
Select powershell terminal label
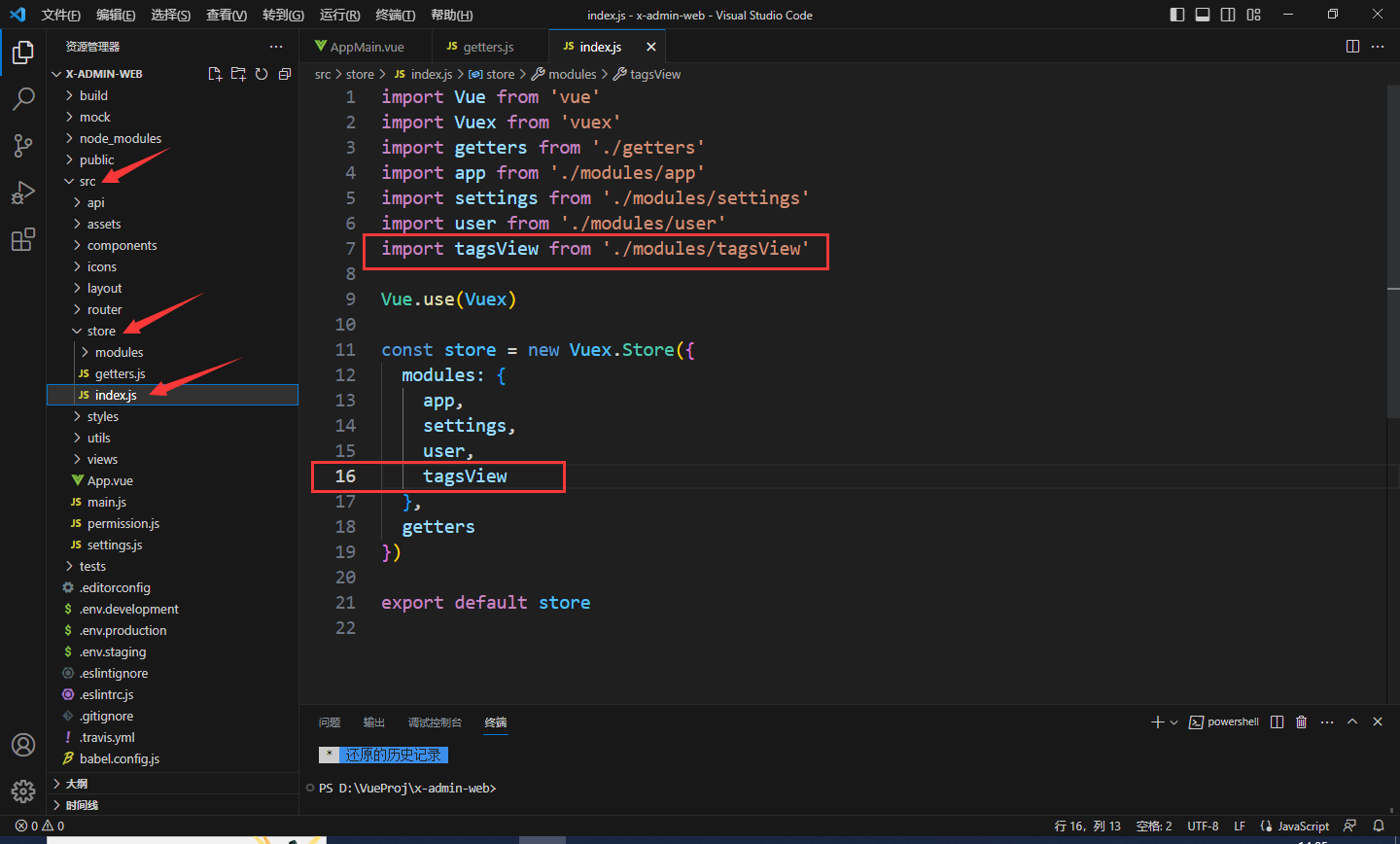coord(1224,722)
